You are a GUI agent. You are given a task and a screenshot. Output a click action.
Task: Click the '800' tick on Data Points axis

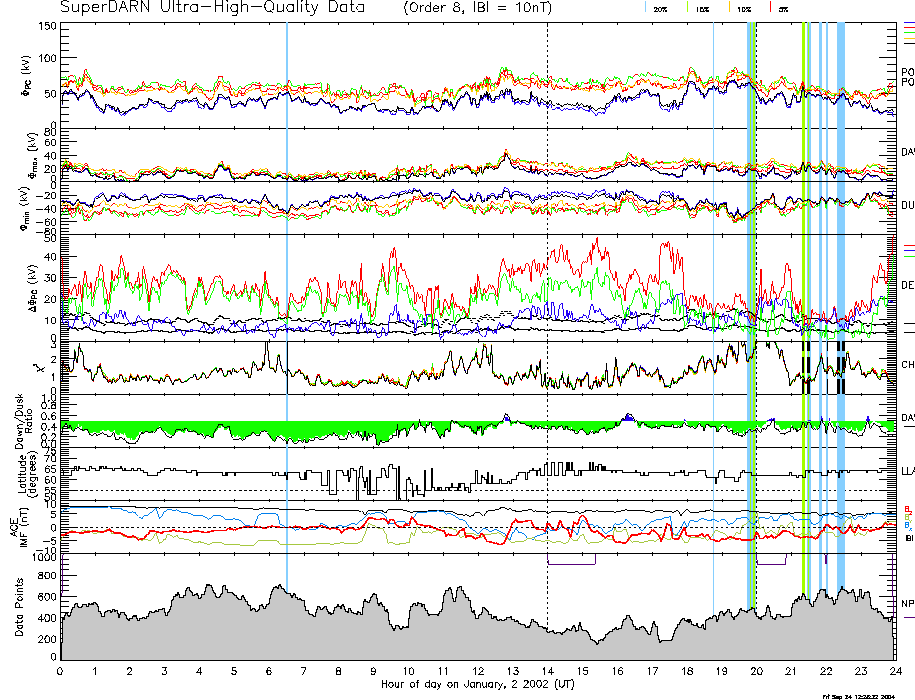point(47,576)
